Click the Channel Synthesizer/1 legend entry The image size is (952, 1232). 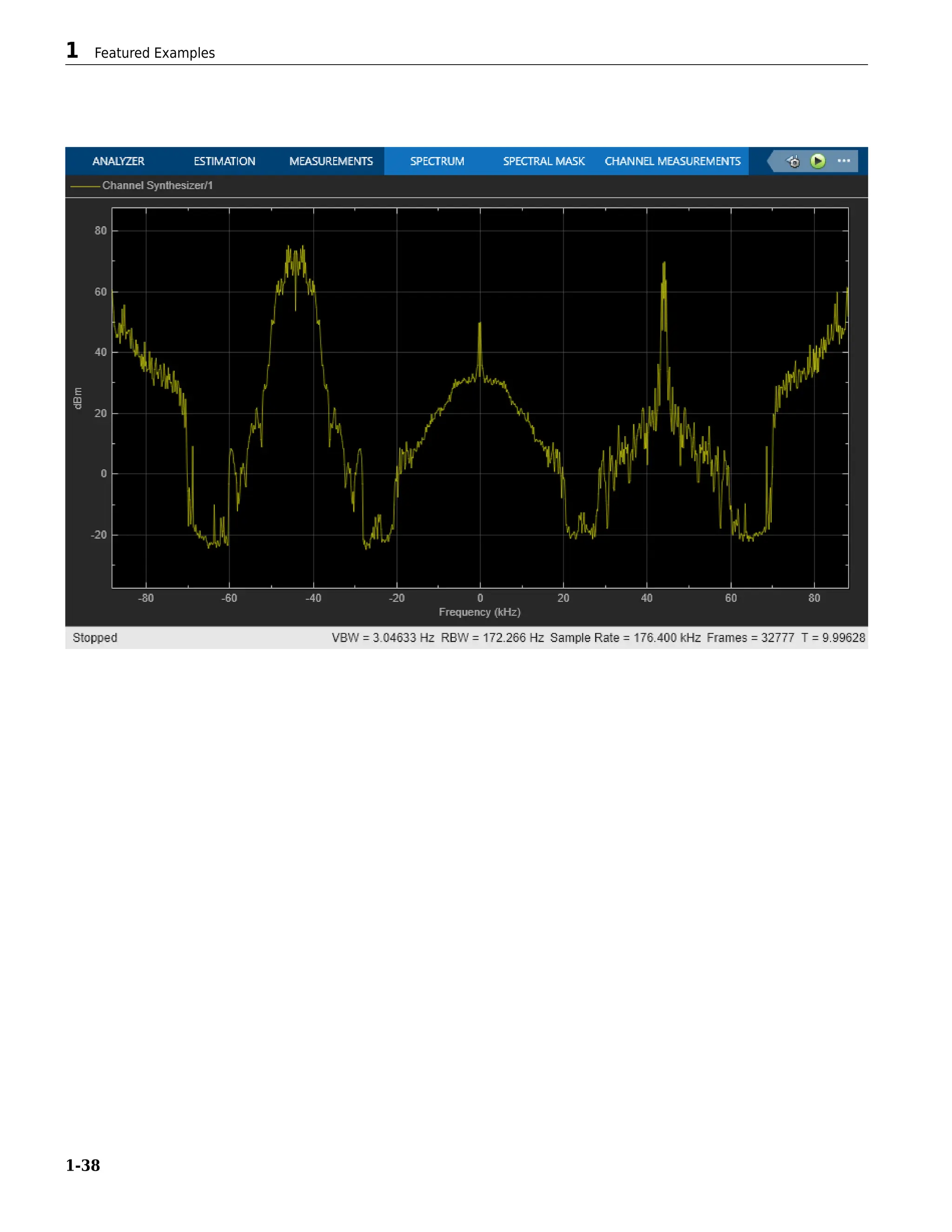[158, 185]
